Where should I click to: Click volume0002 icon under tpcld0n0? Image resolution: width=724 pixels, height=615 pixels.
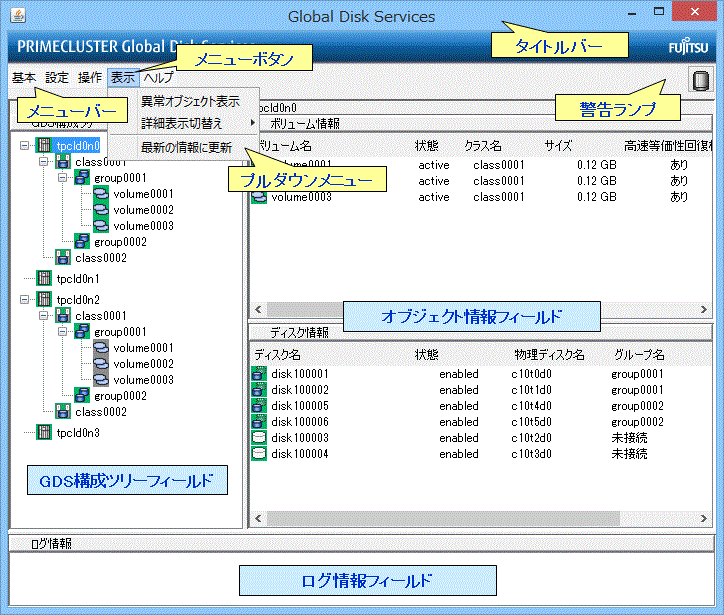(x=101, y=209)
